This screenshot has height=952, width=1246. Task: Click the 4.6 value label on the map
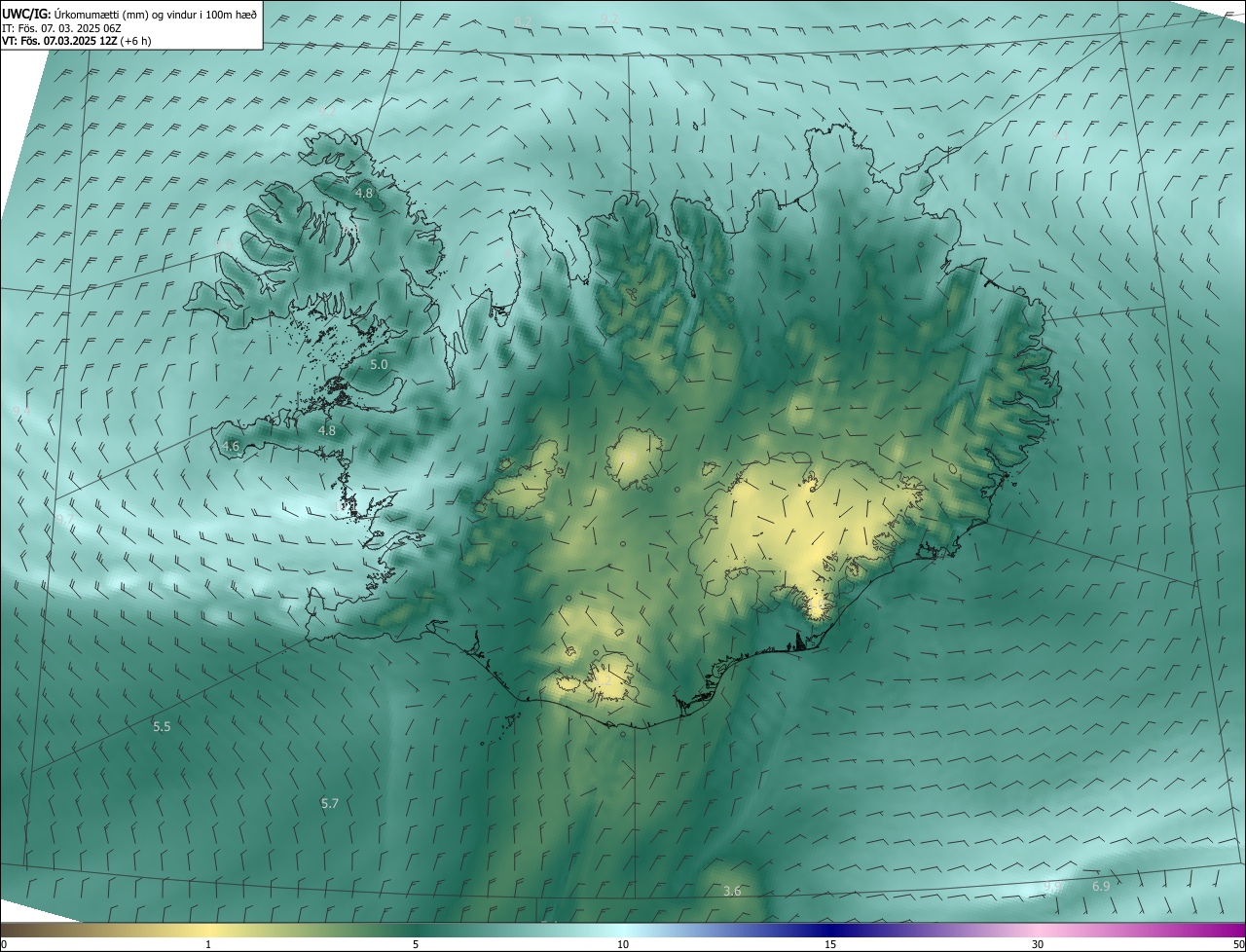pos(231,446)
